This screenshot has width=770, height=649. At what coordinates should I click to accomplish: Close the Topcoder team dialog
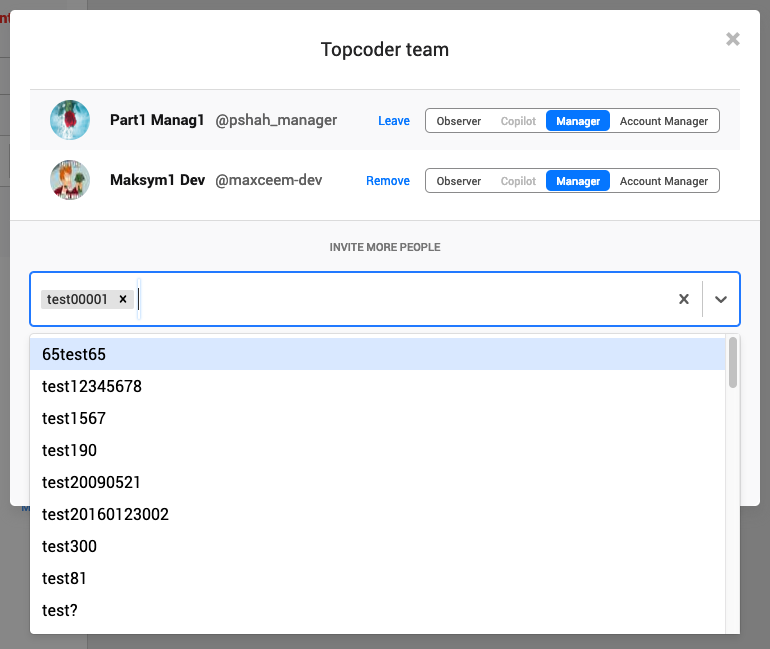click(733, 39)
